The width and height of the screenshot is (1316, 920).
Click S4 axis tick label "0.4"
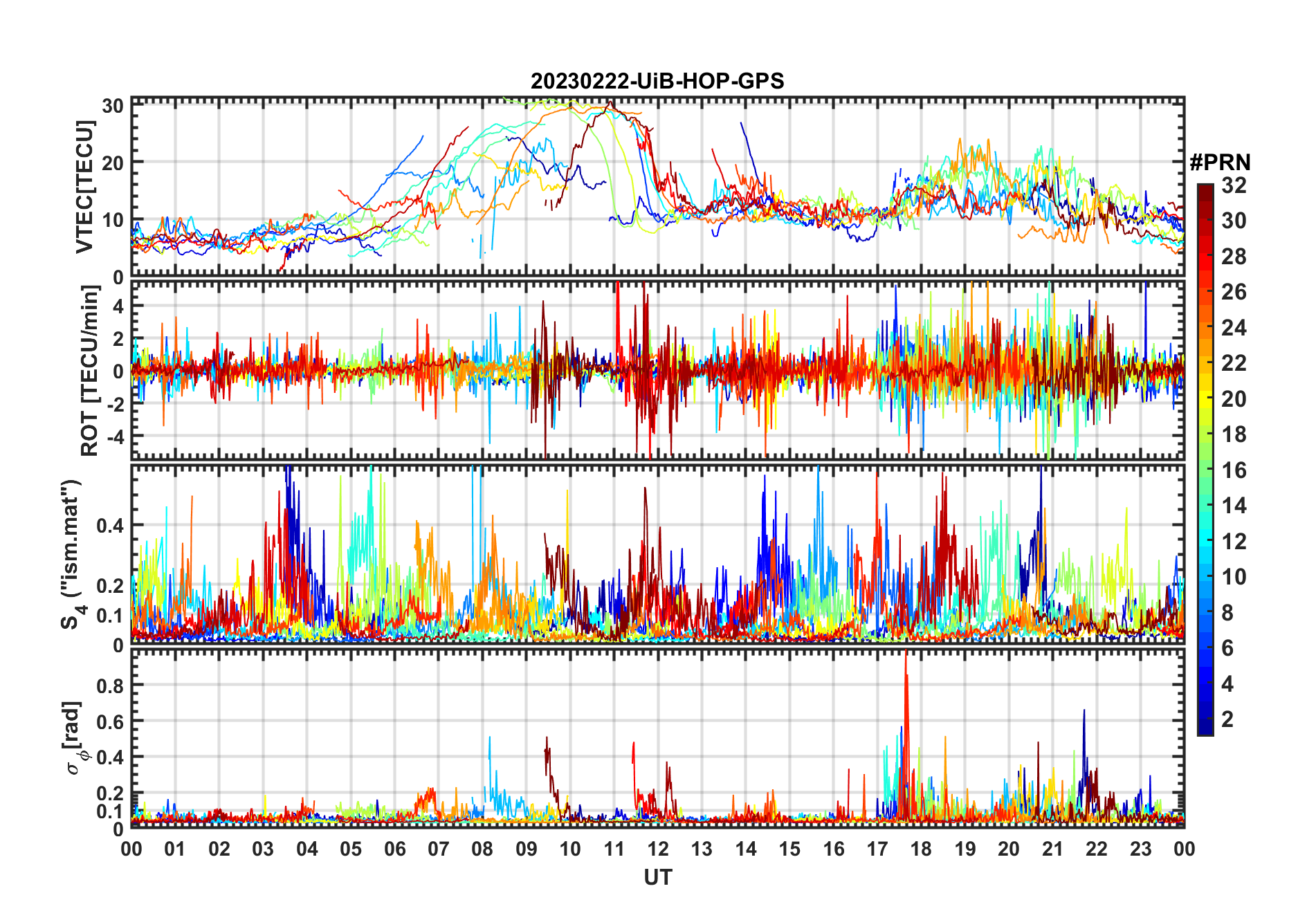(x=109, y=526)
